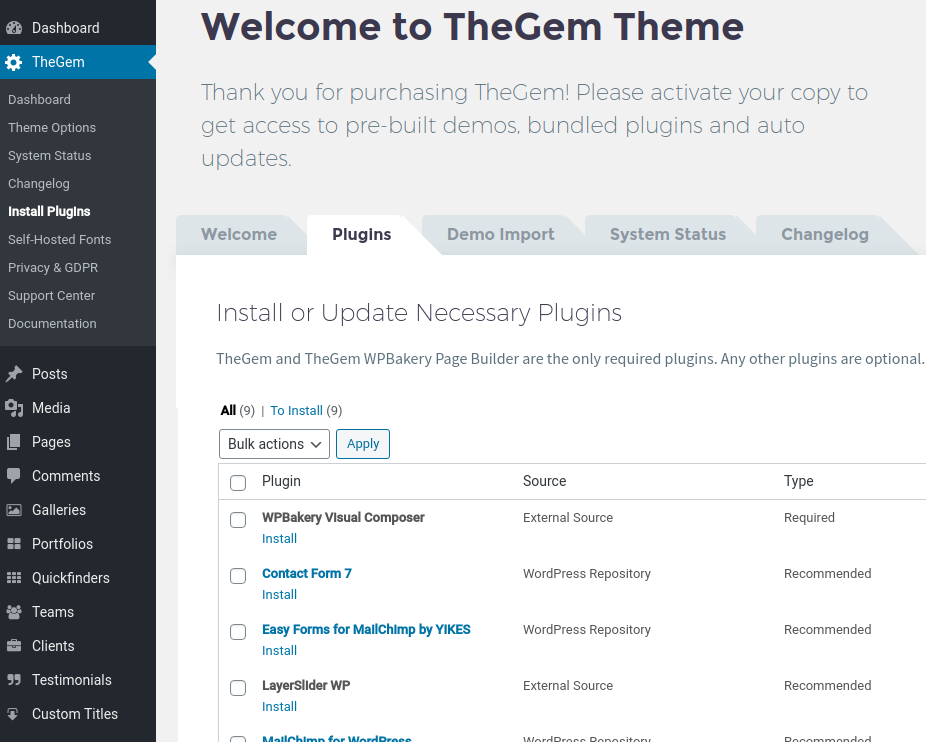The height and width of the screenshot is (742, 926).
Task: Check the WPBakery Visual Composer checkbox
Action: point(238,520)
